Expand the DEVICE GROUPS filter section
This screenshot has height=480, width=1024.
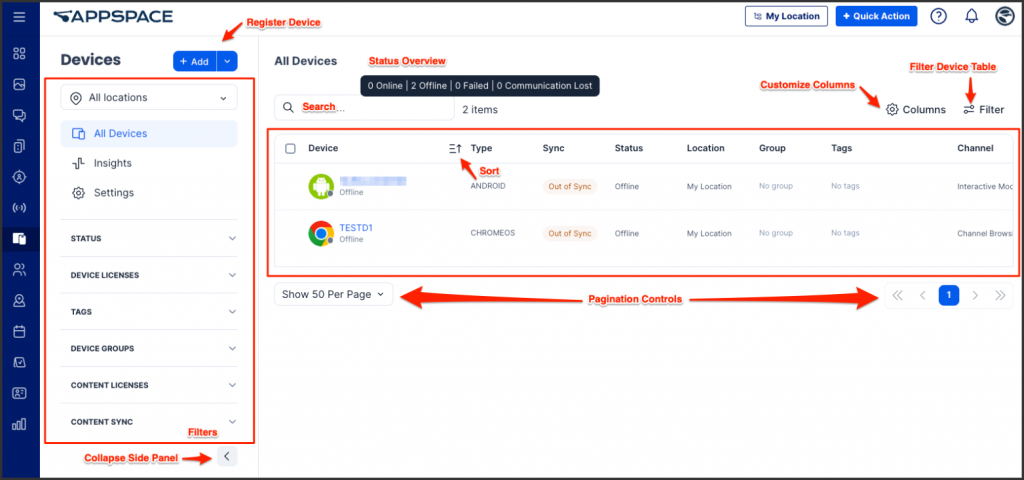153,348
